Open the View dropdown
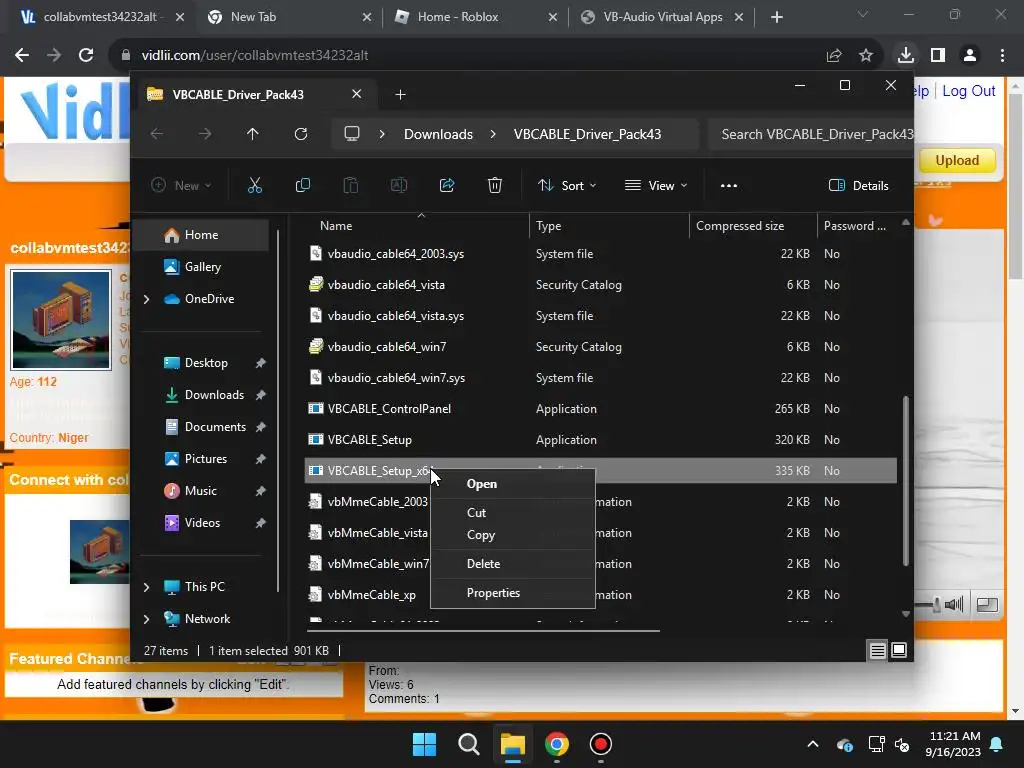1024x768 pixels. point(656,185)
